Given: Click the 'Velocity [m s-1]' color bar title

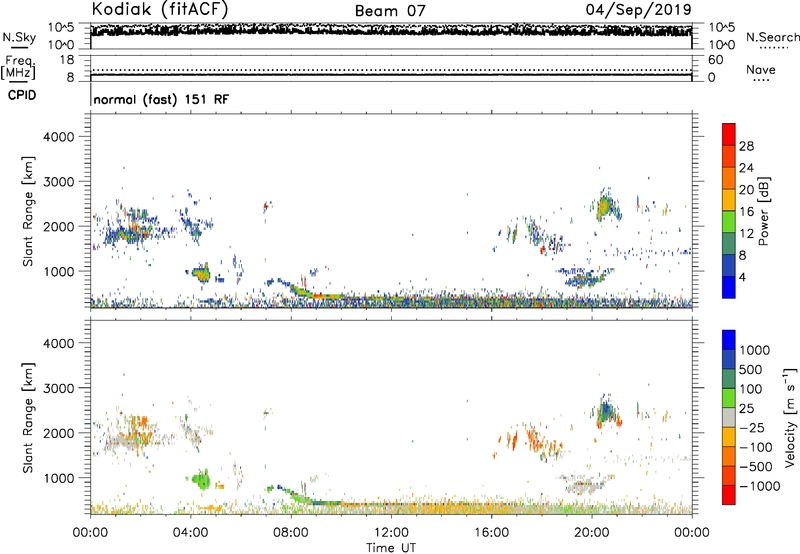Looking at the screenshot, I should click(790, 417).
